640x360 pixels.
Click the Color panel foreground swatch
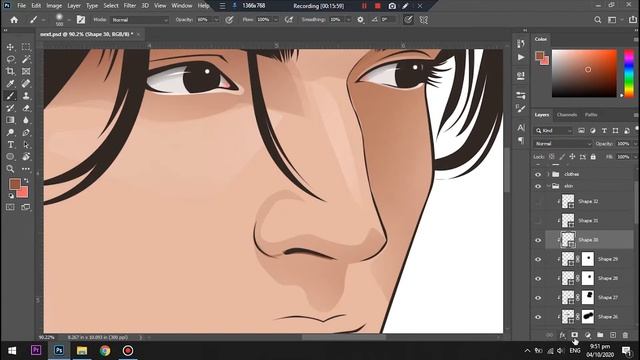point(540,55)
